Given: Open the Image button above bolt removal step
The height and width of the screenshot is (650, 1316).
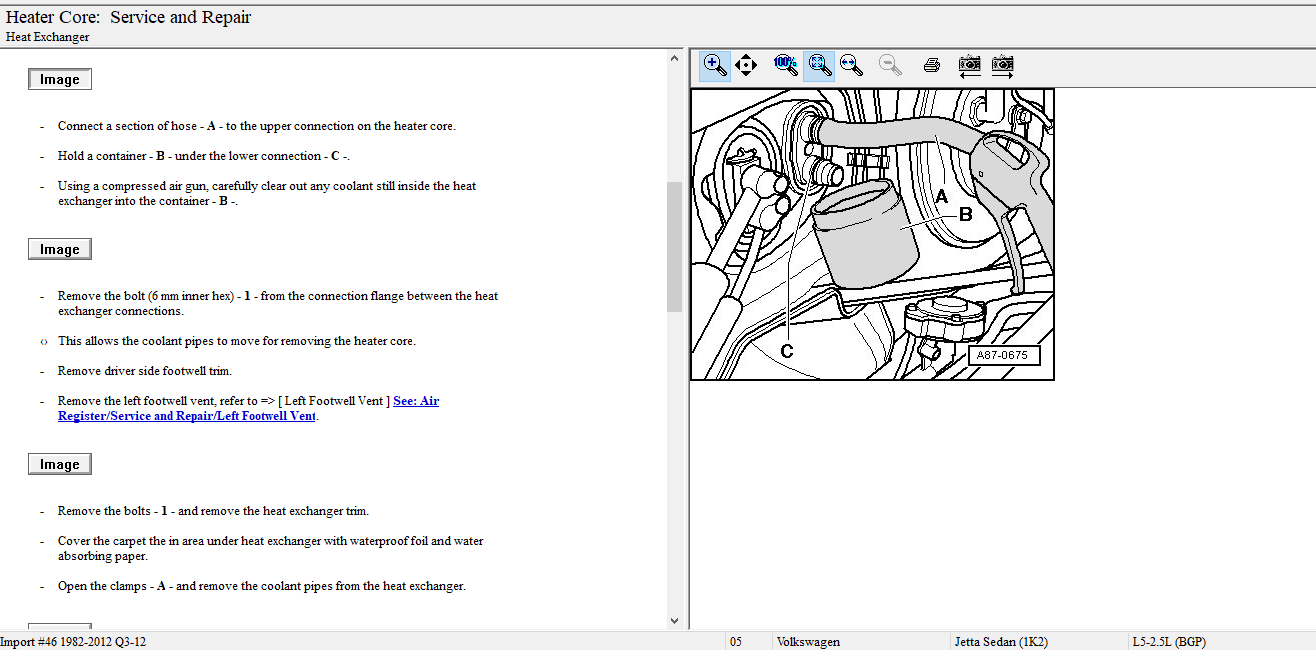Looking at the screenshot, I should point(60,250).
